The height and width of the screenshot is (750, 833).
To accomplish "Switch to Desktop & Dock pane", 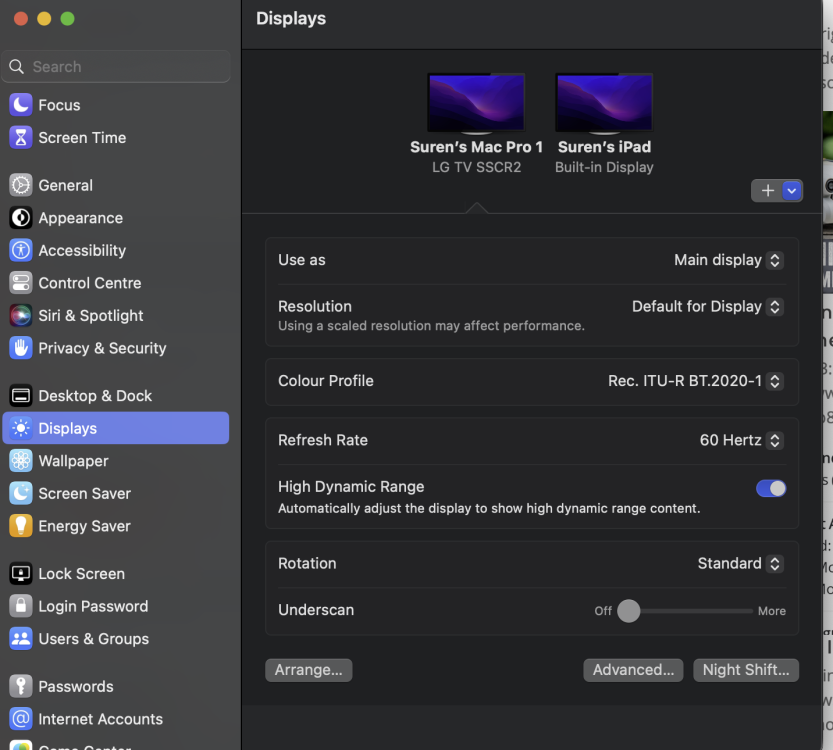I will [95, 396].
